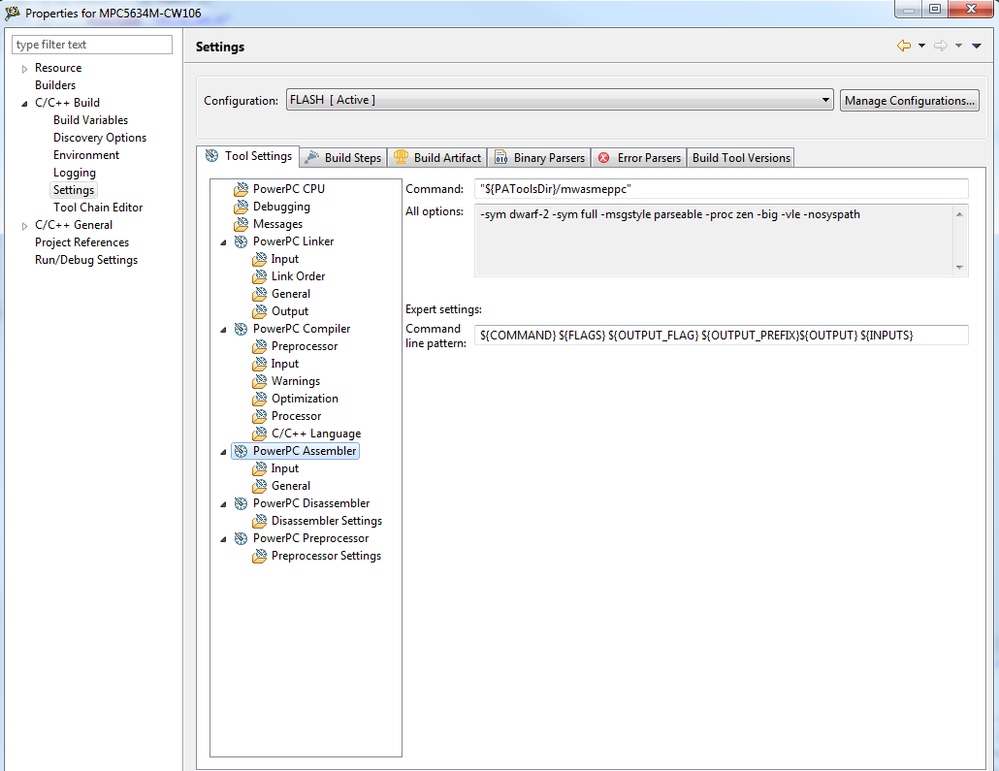The image size is (999, 771).
Task: Select Tool Chain Editor item
Action: tap(98, 208)
